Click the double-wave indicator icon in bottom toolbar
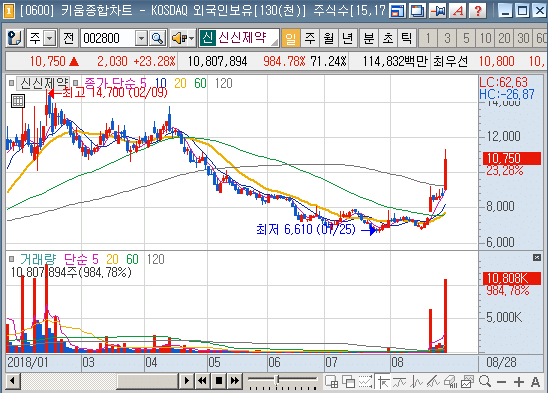 [x=399, y=382]
